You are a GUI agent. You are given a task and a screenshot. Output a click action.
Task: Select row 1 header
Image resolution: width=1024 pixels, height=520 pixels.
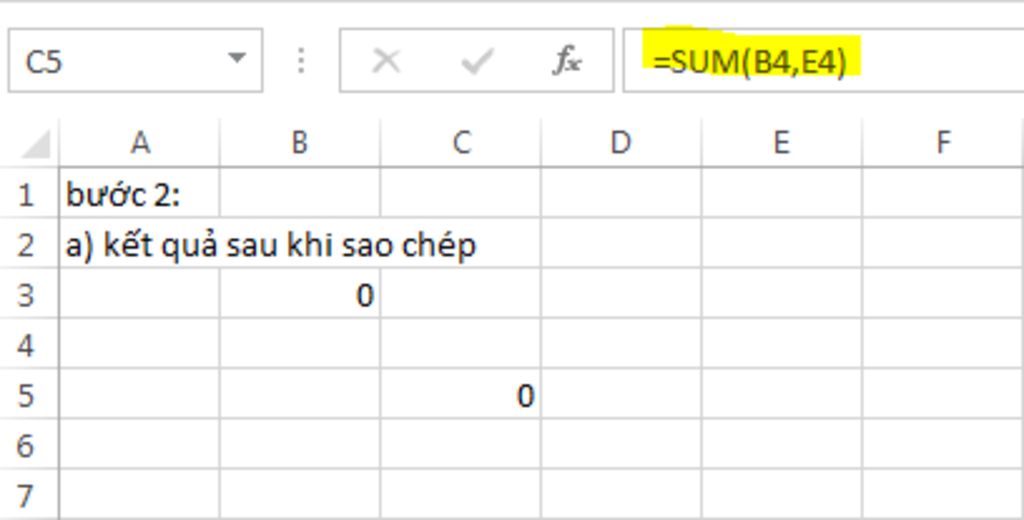(x=27, y=195)
